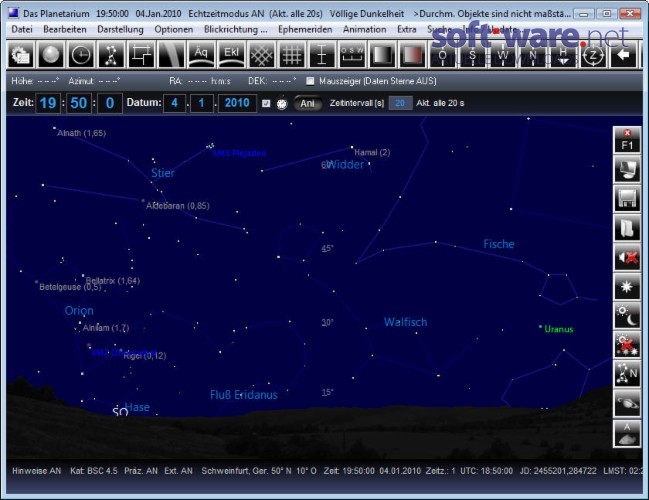649x500 pixels.
Task: Click the meridian marker icon
Action: coord(322,55)
